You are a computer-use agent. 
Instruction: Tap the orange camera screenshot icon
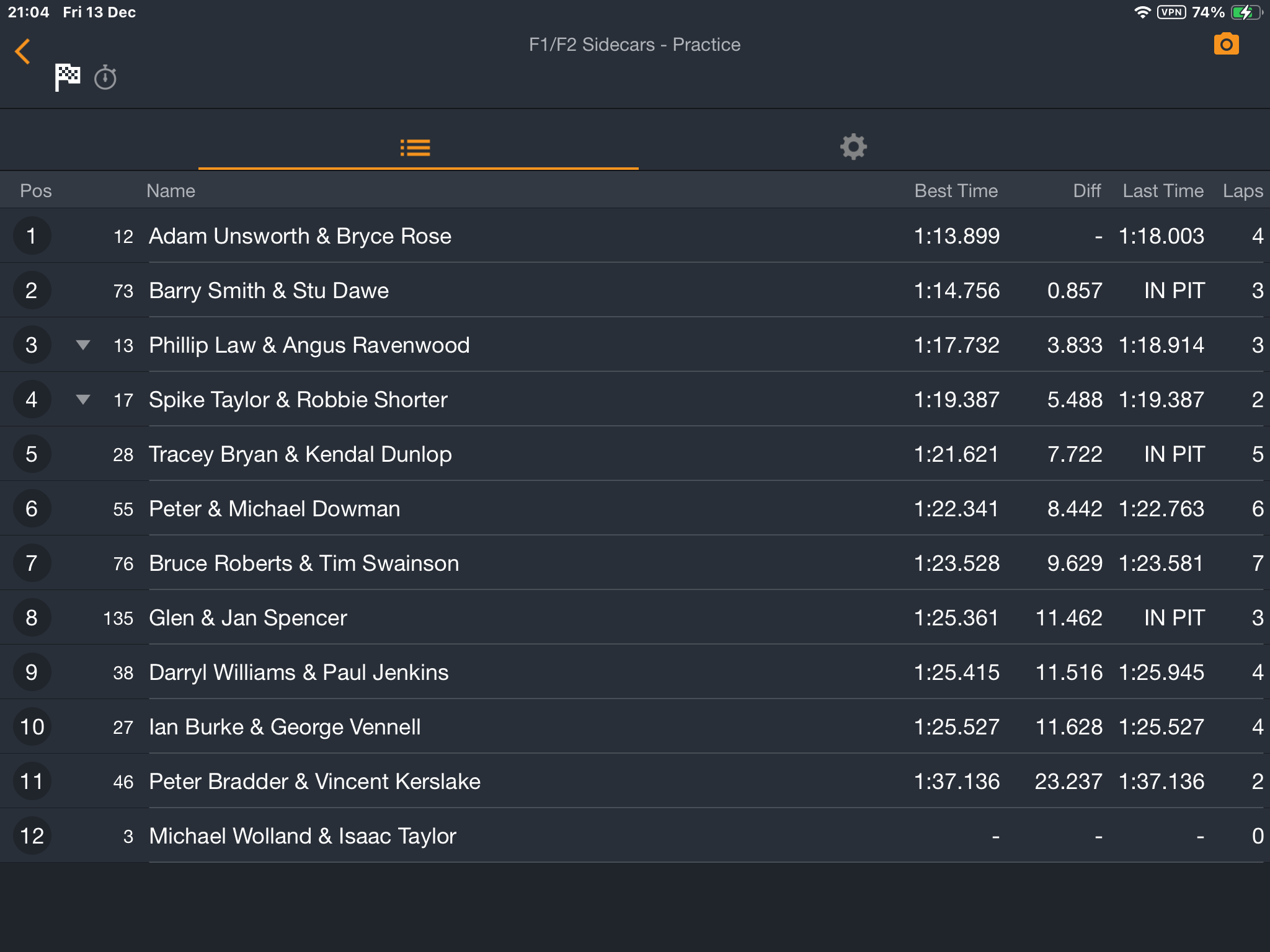pos(1226,44)
